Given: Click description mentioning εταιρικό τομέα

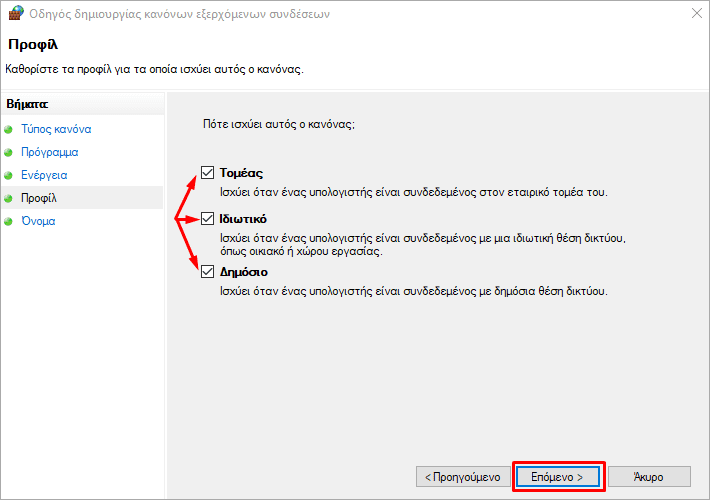Looking at the screenshot, I should tap(414, 192).
